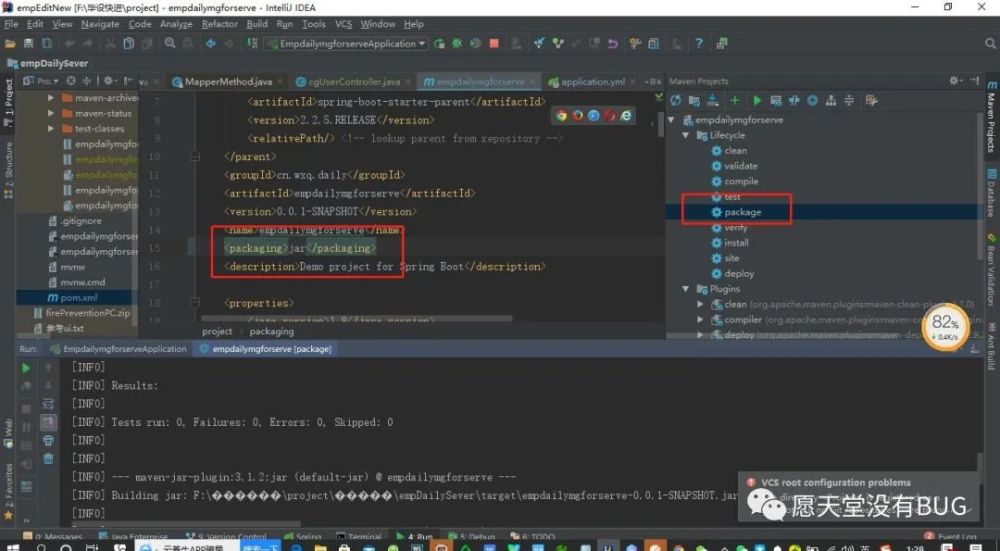Expand the compiler plugin node

pos(700,320)
